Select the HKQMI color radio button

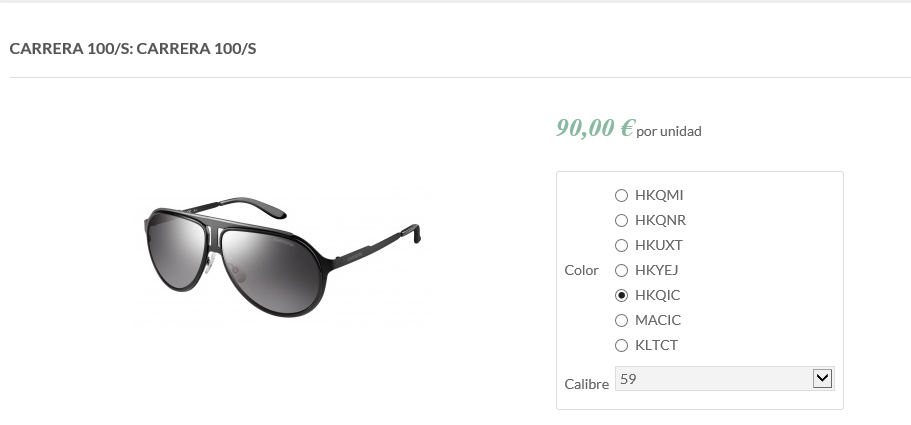click(x=621, y=195)
